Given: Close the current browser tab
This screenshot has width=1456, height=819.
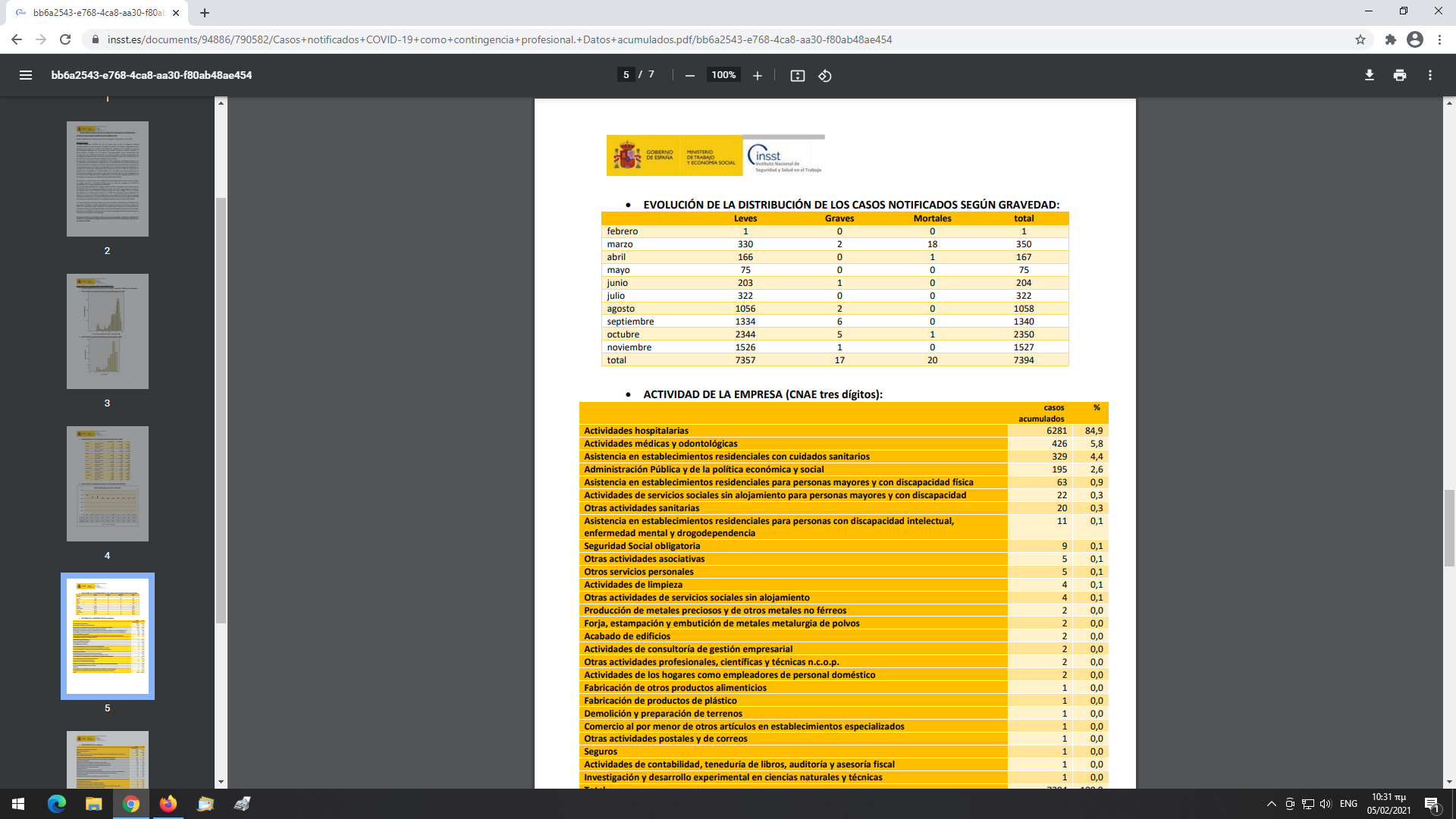Looking at the screenshot, I should coord(176,13).
